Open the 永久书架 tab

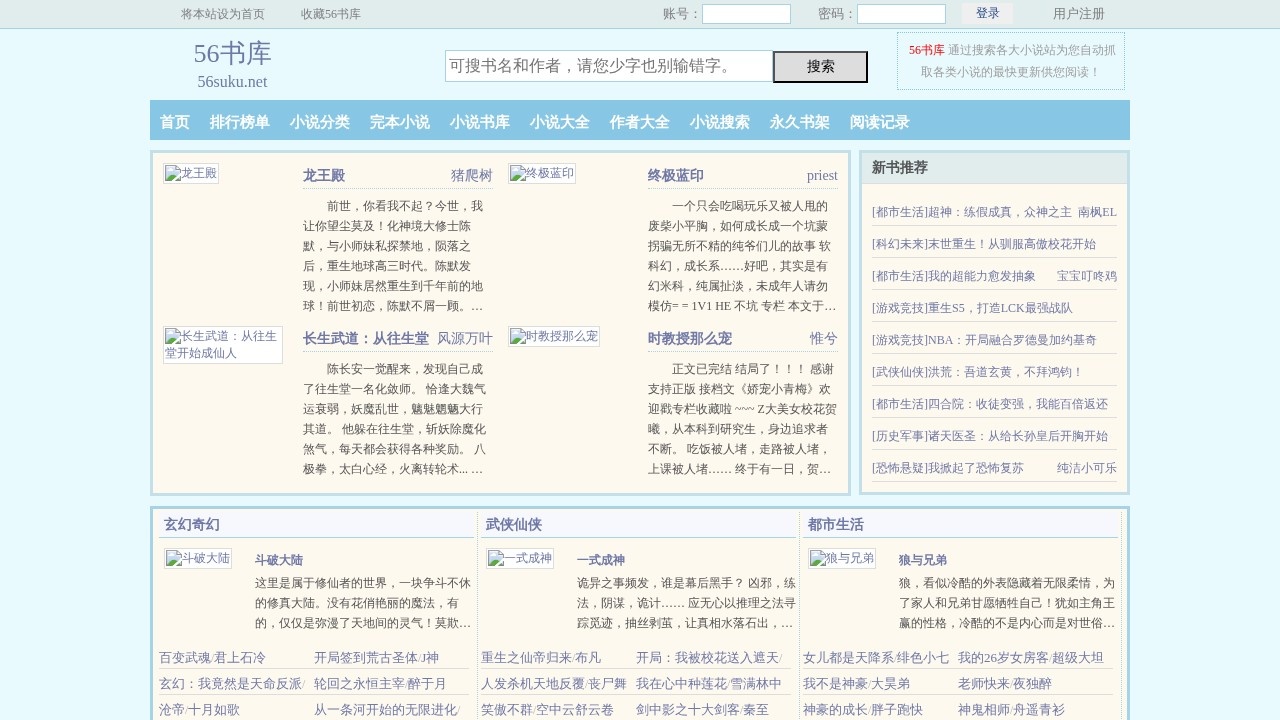[799, 122]
